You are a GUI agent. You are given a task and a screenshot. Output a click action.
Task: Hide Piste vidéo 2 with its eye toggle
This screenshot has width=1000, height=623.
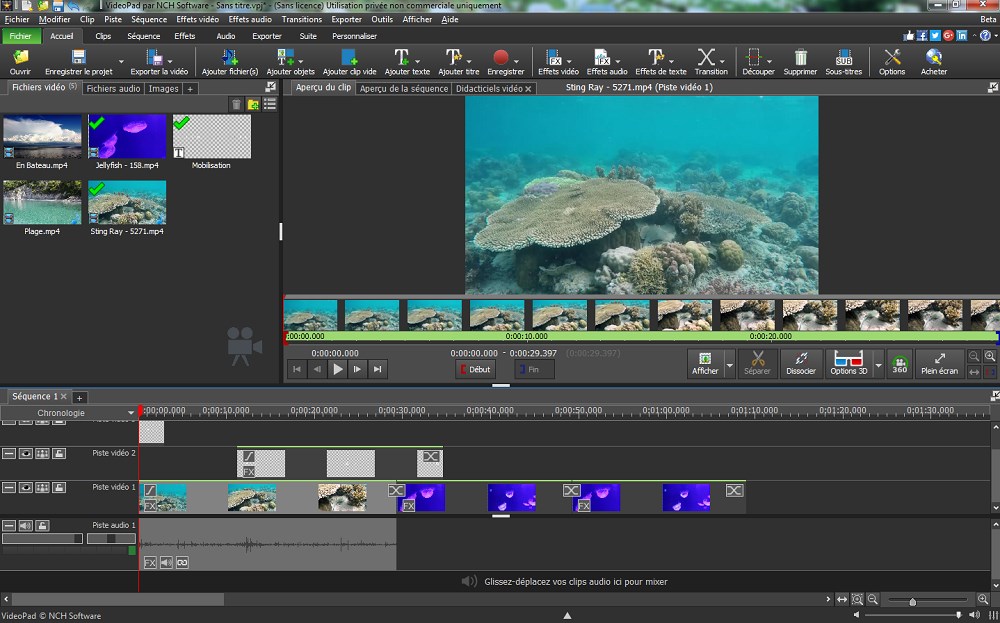tap(25, 453)
